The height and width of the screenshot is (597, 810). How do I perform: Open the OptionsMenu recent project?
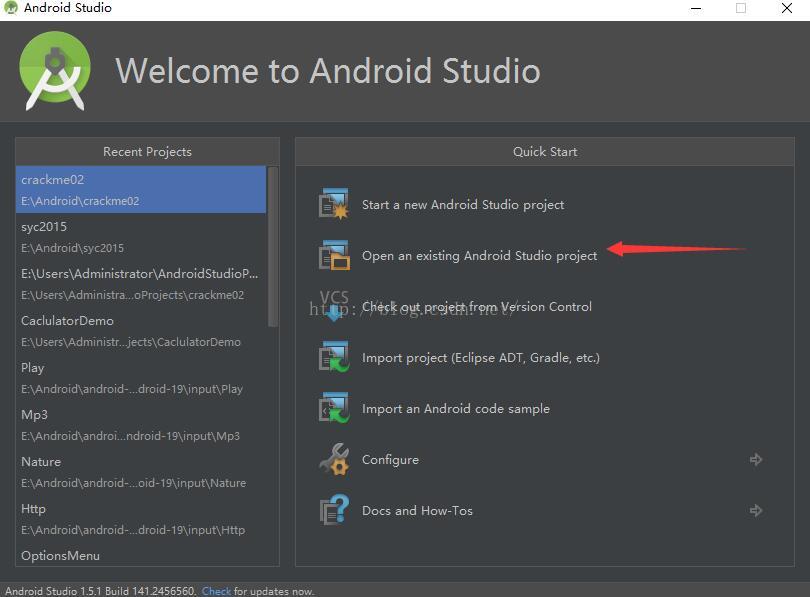[x=141, y=555]
